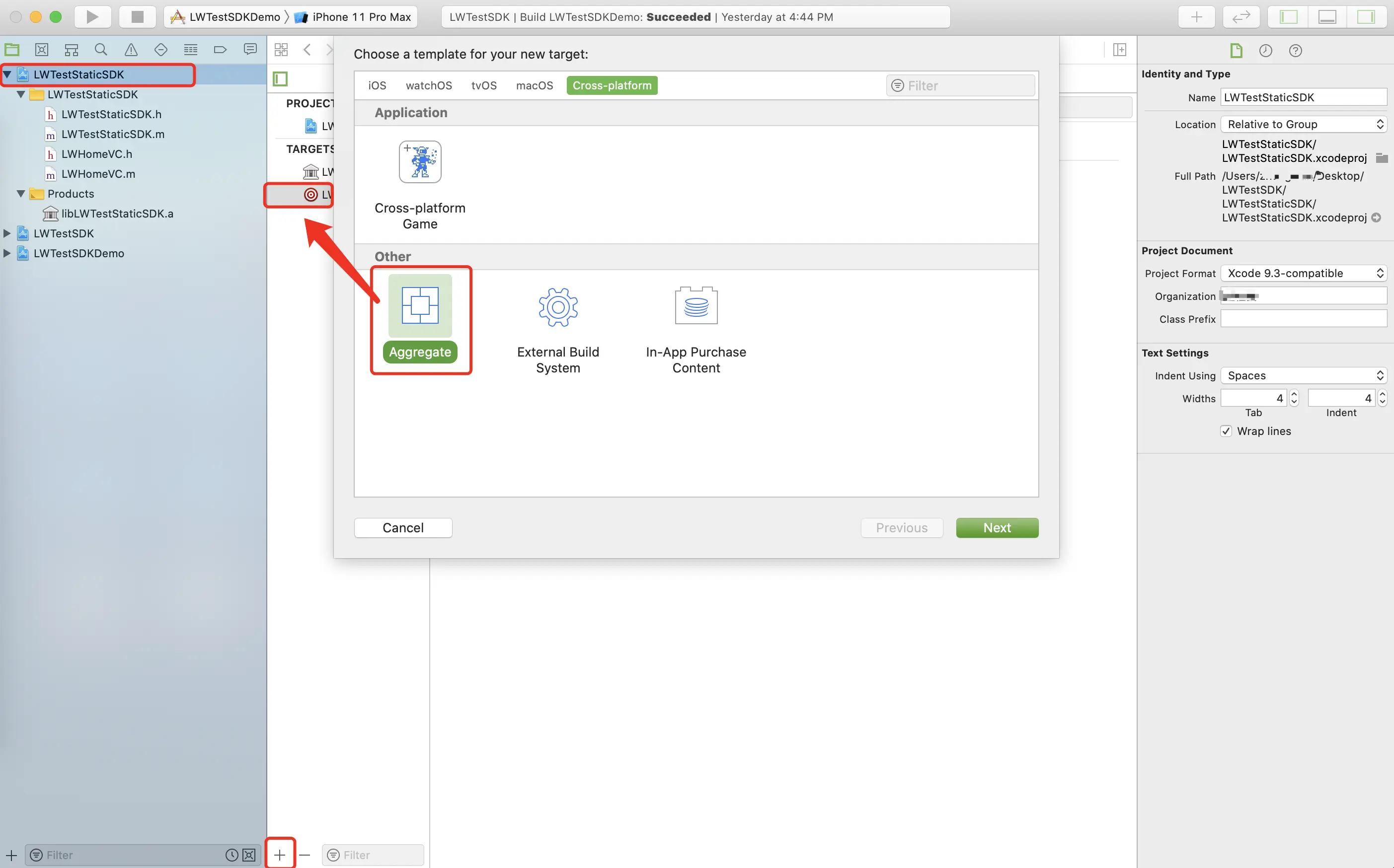Switch to the macOS template tab

[x=534, y=85]
